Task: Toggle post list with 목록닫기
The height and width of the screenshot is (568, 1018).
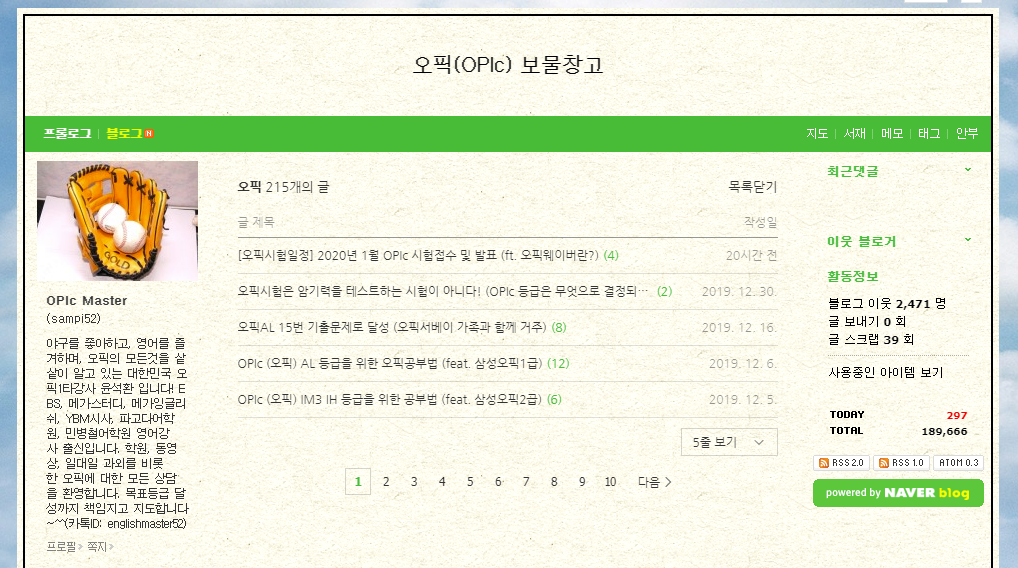Action: (x=752, y=187)
